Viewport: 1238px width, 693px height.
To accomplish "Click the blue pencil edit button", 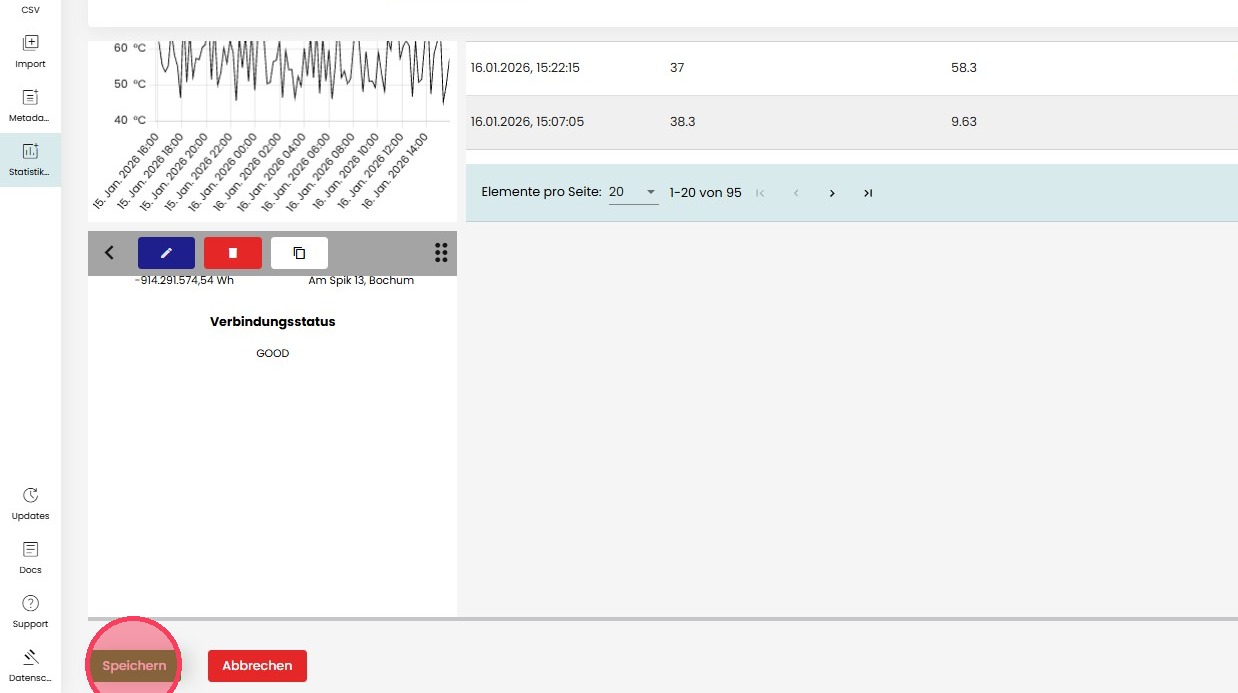I will (166, 253).
